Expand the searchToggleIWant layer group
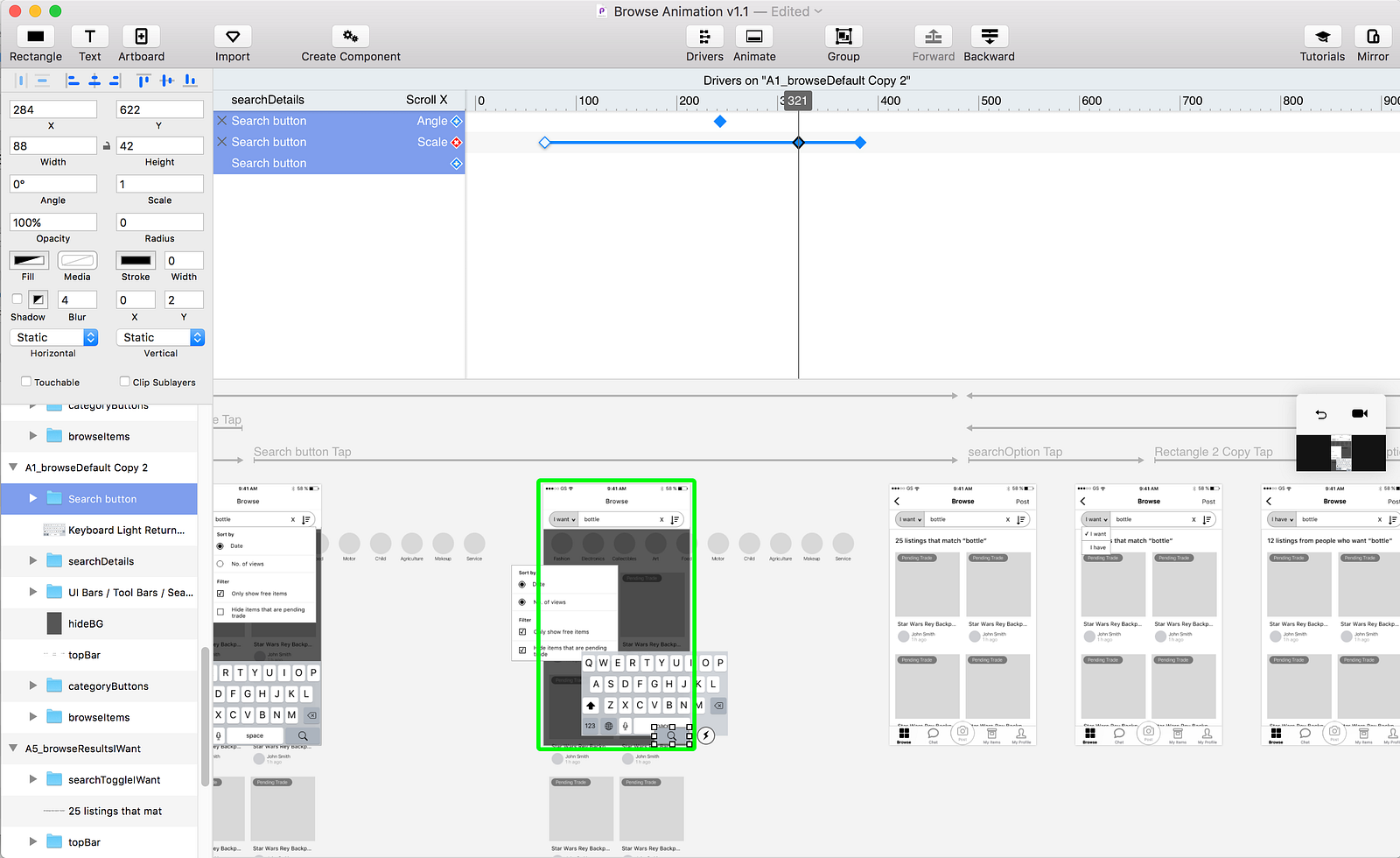1400x858 pixels. click(x=33, y=779)
